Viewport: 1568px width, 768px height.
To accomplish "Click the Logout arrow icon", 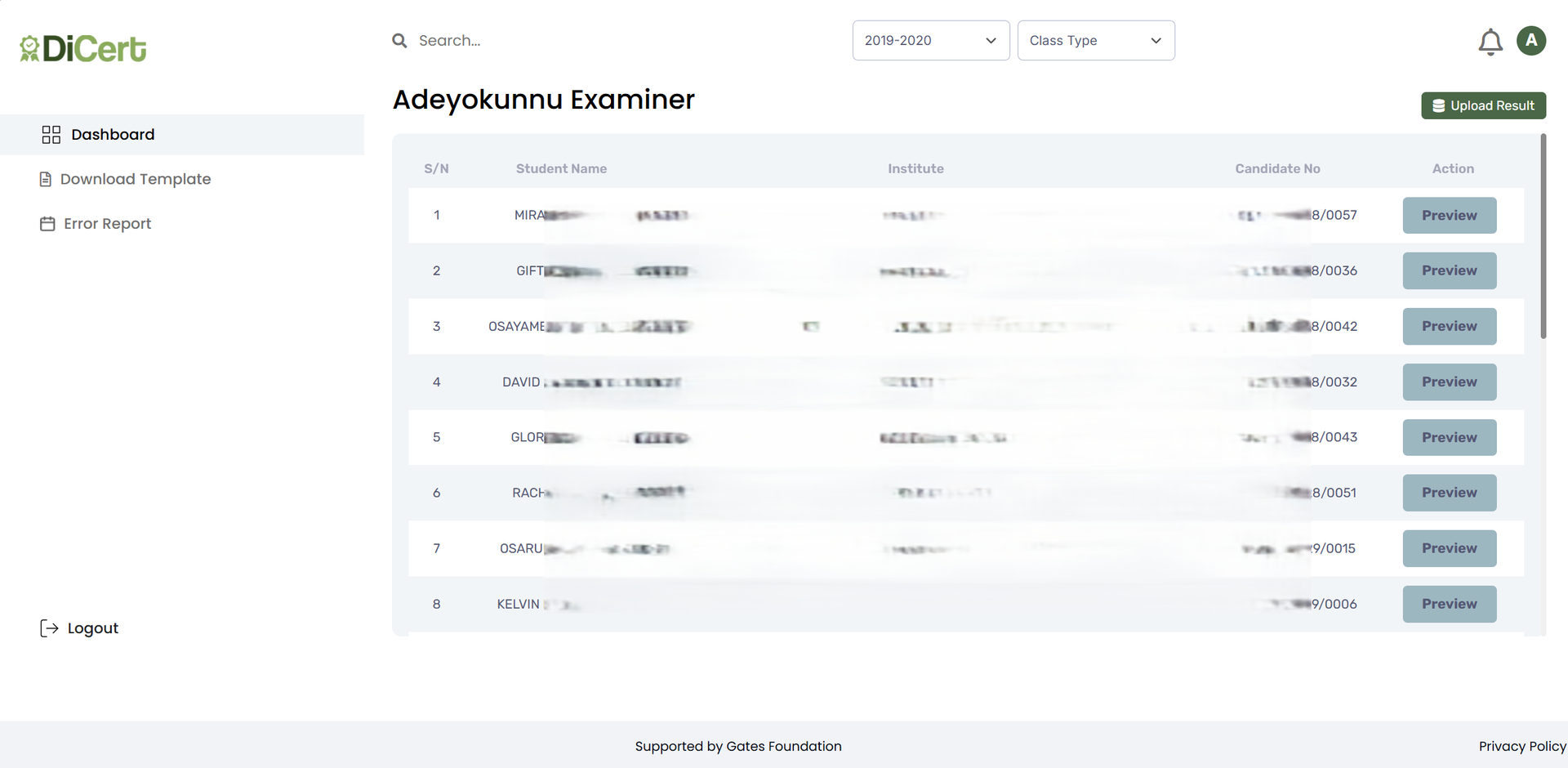I will click(50, 627).
